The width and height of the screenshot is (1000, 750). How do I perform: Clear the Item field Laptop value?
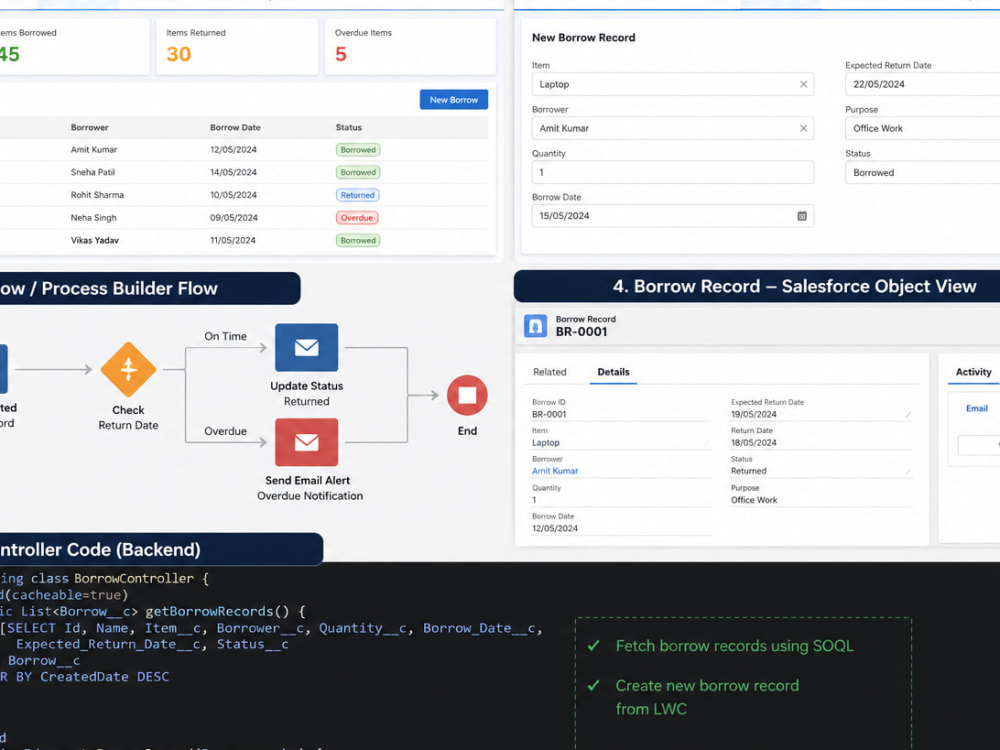pos(804,84)
